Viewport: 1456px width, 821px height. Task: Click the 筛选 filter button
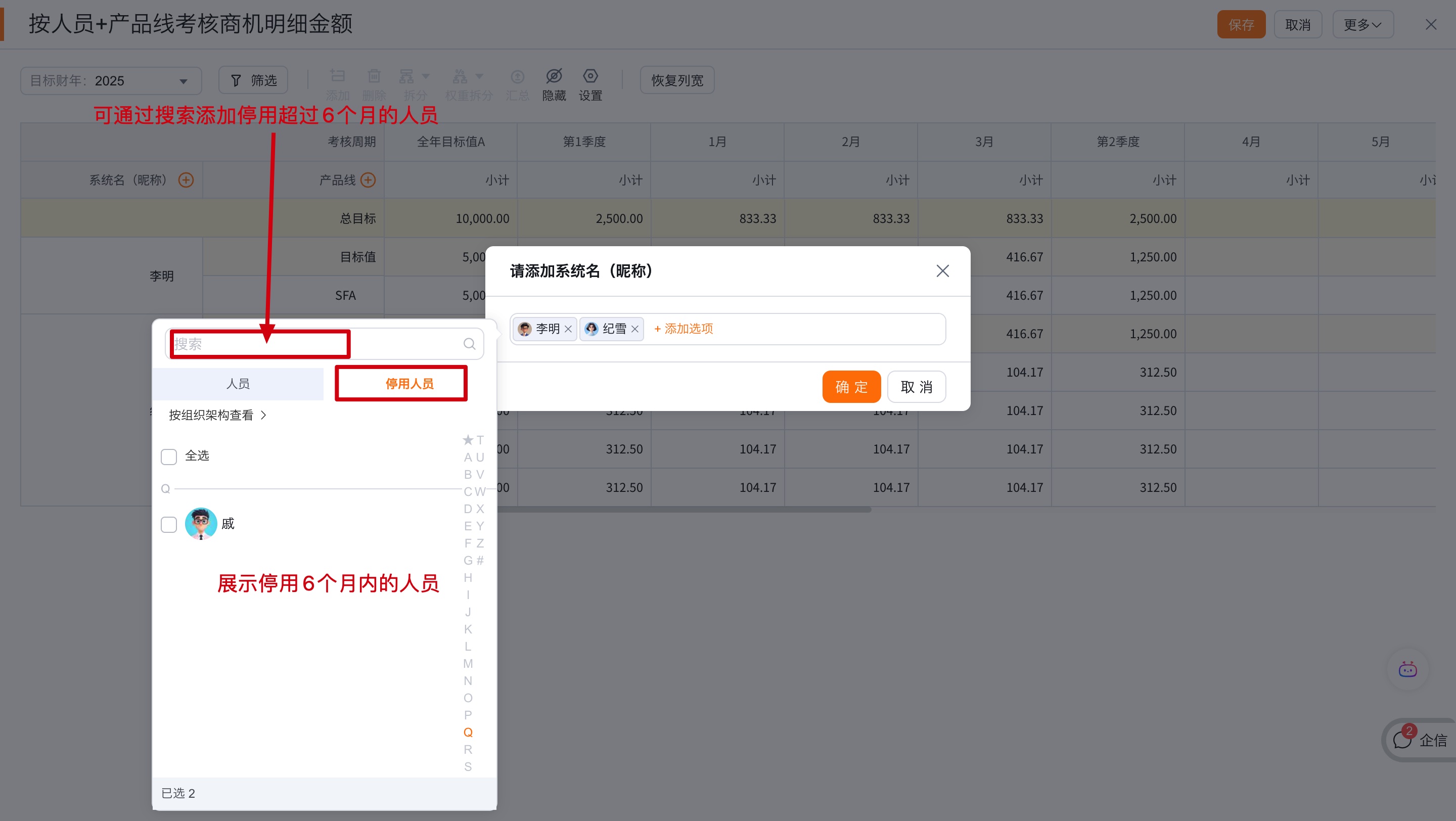pos(253,81)
